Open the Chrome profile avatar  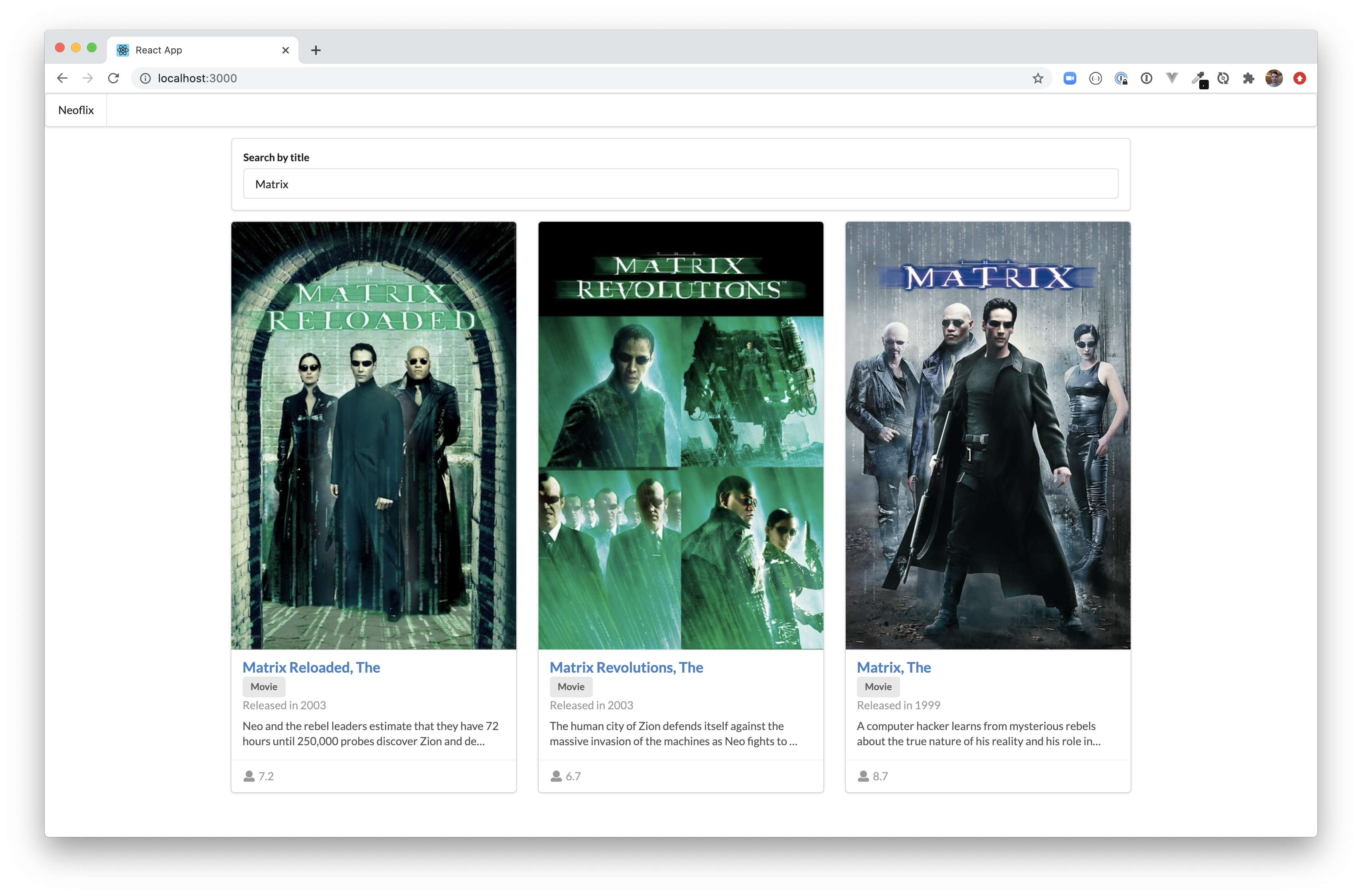[1274, 78]
